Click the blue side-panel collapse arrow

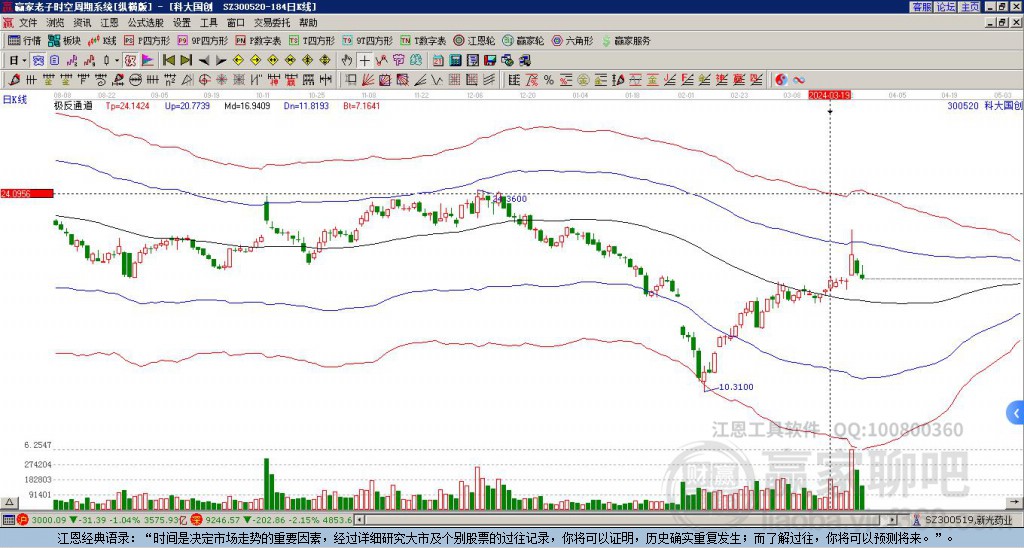coord(1016,413)
